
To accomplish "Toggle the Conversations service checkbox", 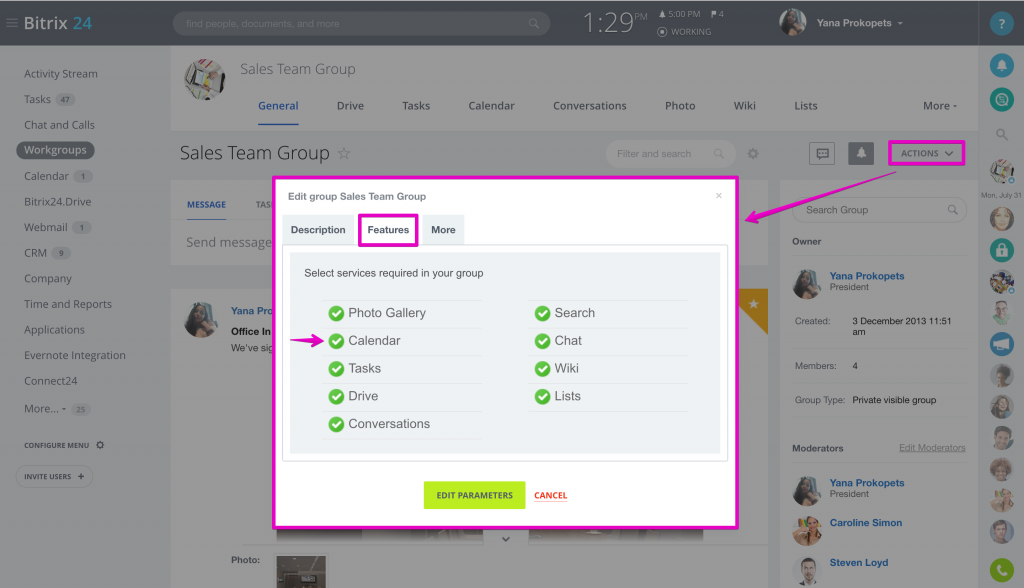I will click(336, 425).
